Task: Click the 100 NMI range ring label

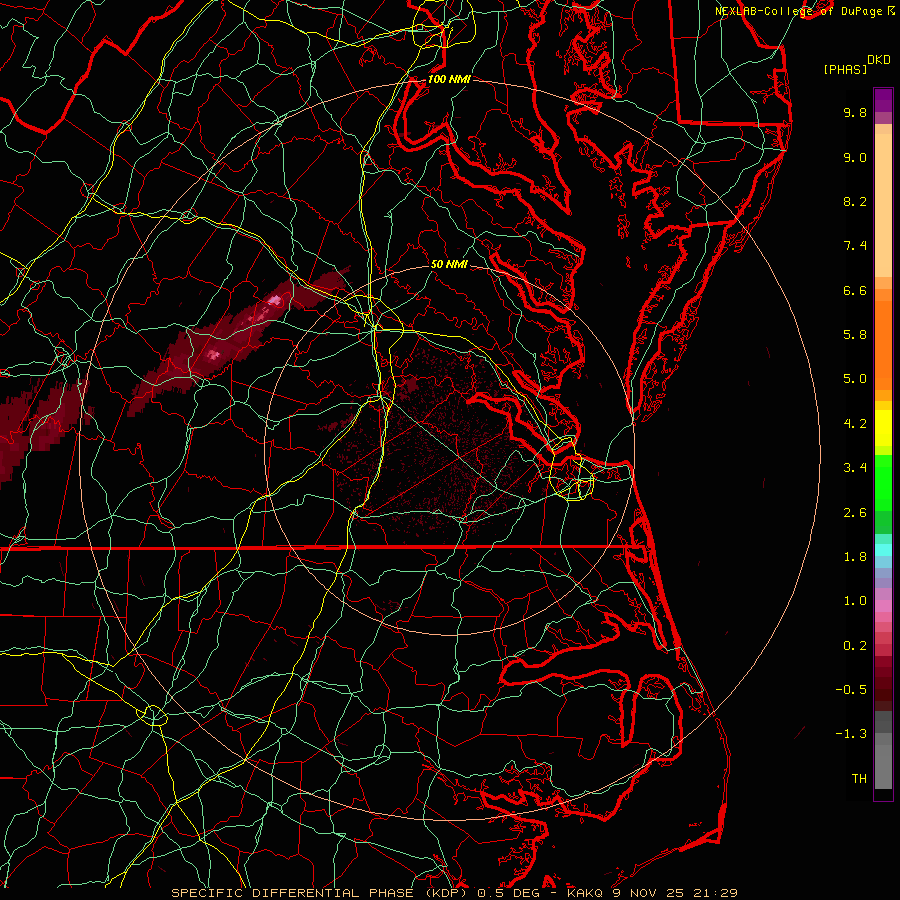Action: pos(449,79)
